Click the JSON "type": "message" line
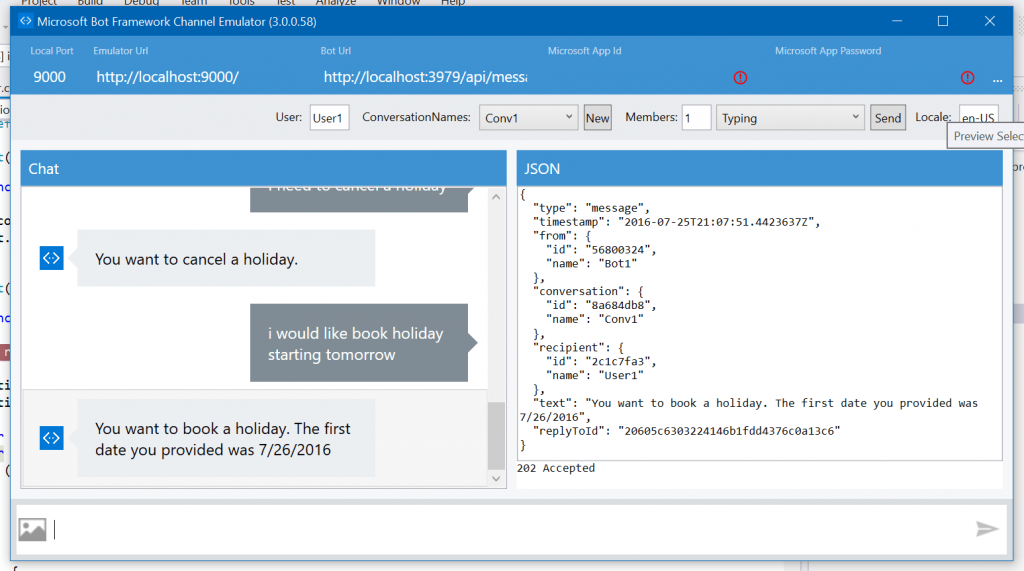 click(591, 208)
